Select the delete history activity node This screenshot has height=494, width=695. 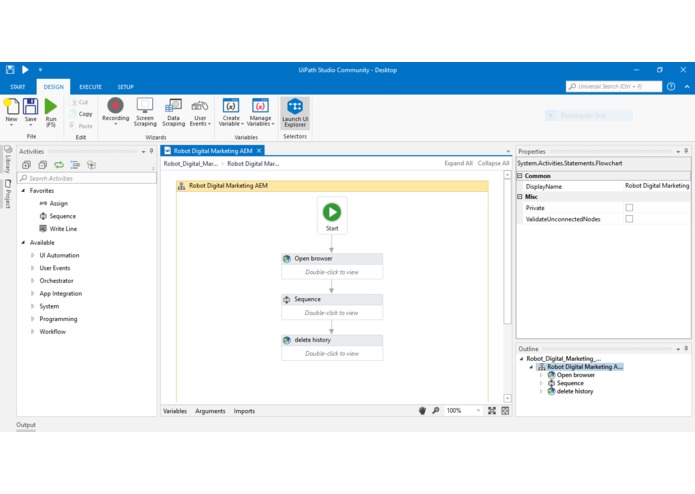click(332, 347)
